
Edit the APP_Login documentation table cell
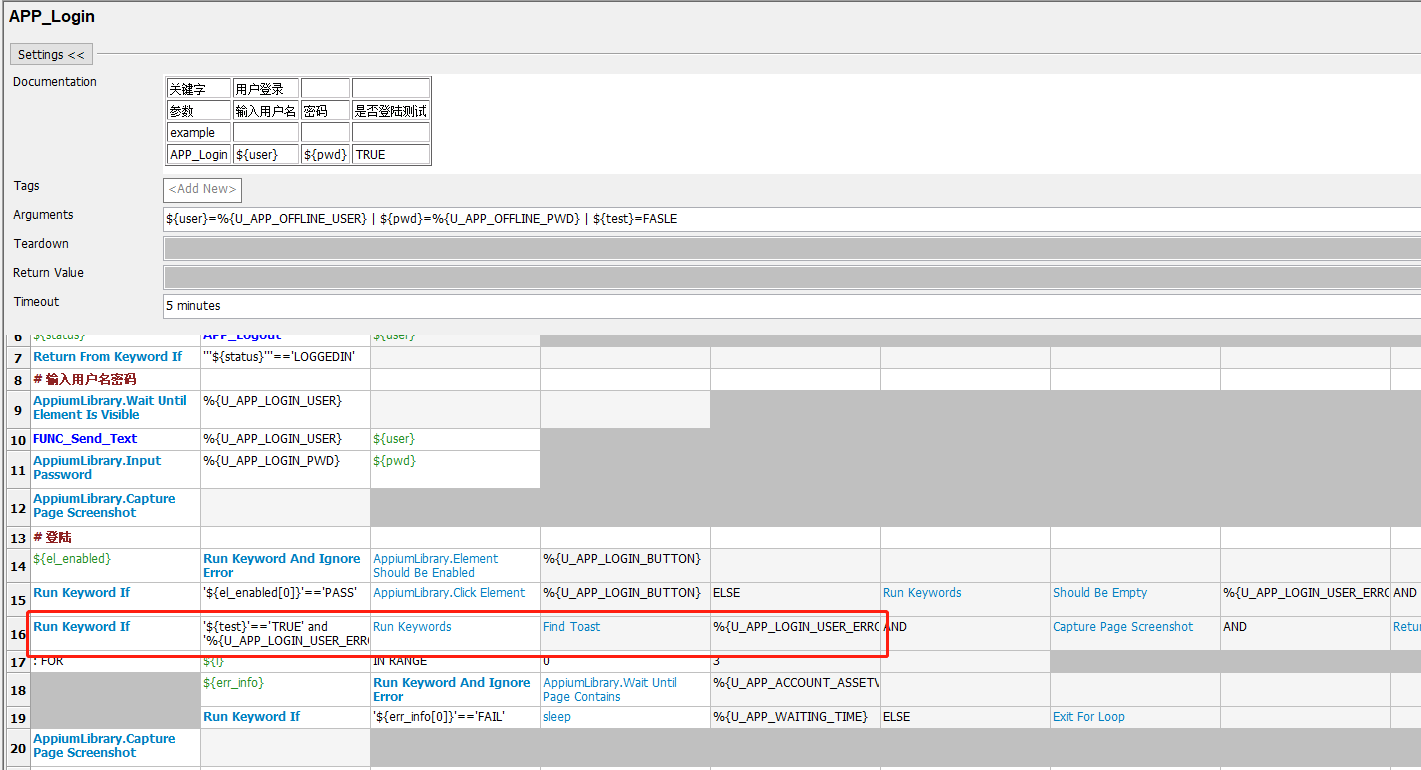(x=198, y=153)
